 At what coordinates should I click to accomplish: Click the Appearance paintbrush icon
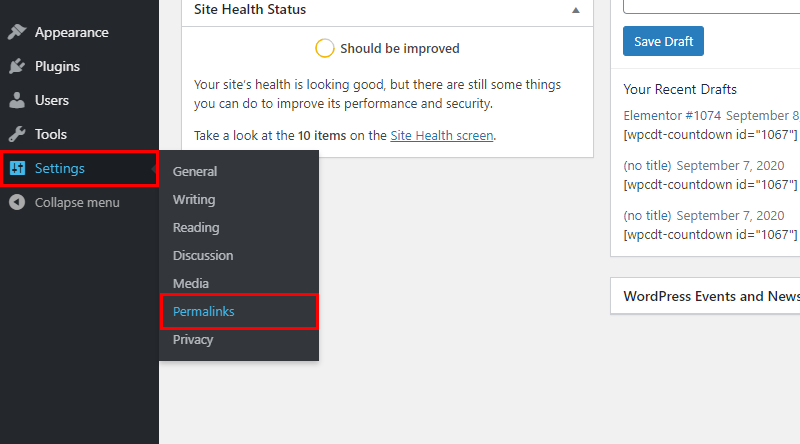click(17, 32)
